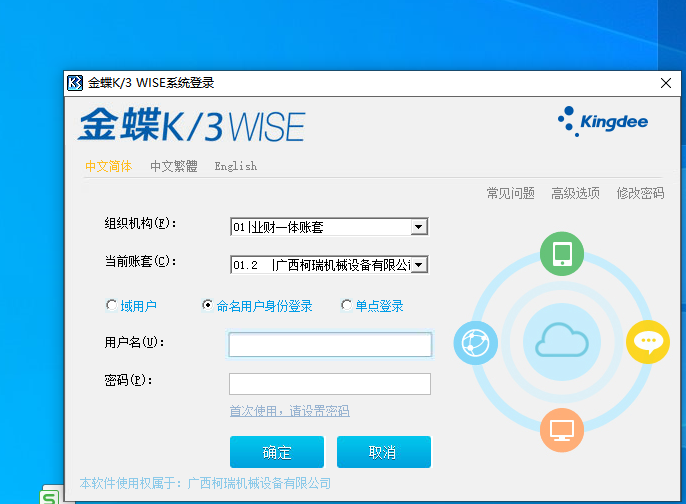The height and width of the screenshot is (504, 686).
Task: Expand the 组织机构 dropdown arrow
Action: click(x=419, y=227)
